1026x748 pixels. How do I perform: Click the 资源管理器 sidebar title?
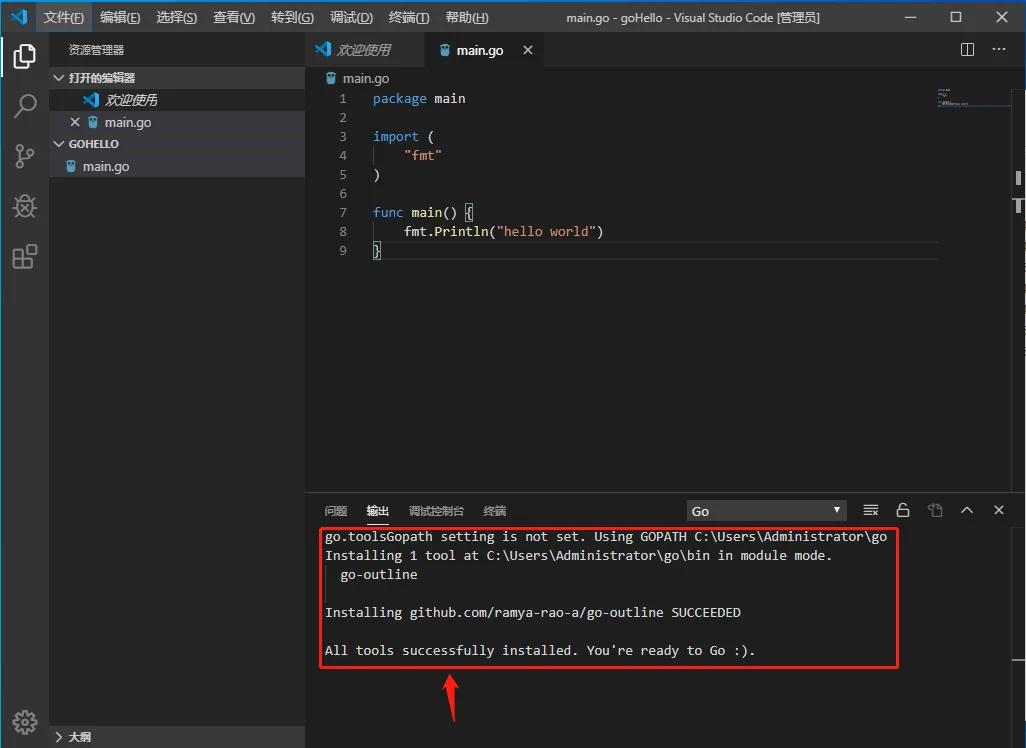(96, 50)
